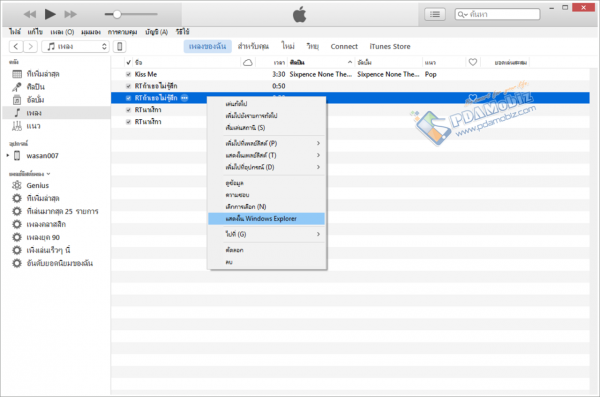Uncheck checkbox of the 0:50 song
Image resolution: width=600 pixels, height=397 pixels.
(x=129, y=86)
